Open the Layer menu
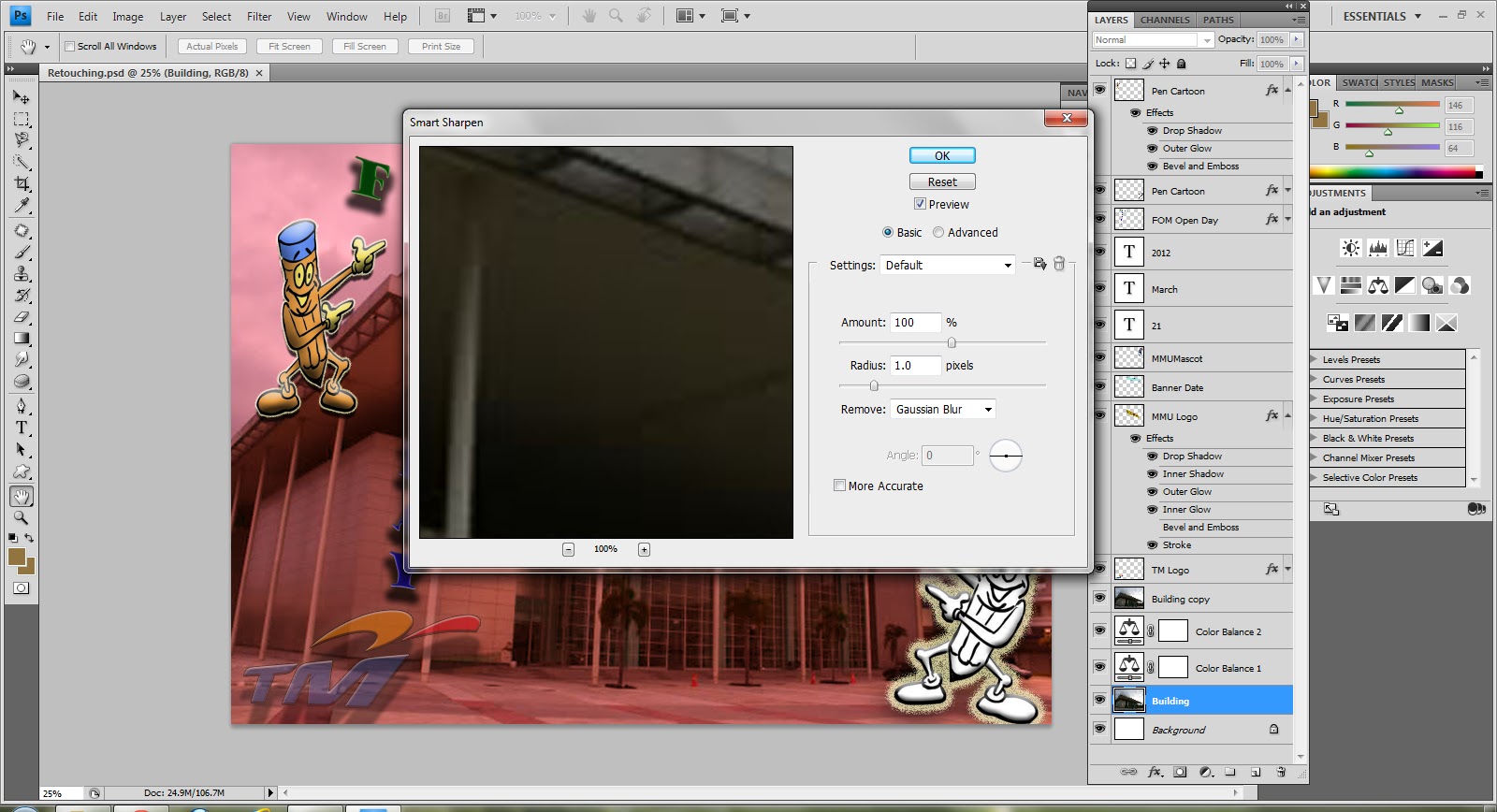 173,16
